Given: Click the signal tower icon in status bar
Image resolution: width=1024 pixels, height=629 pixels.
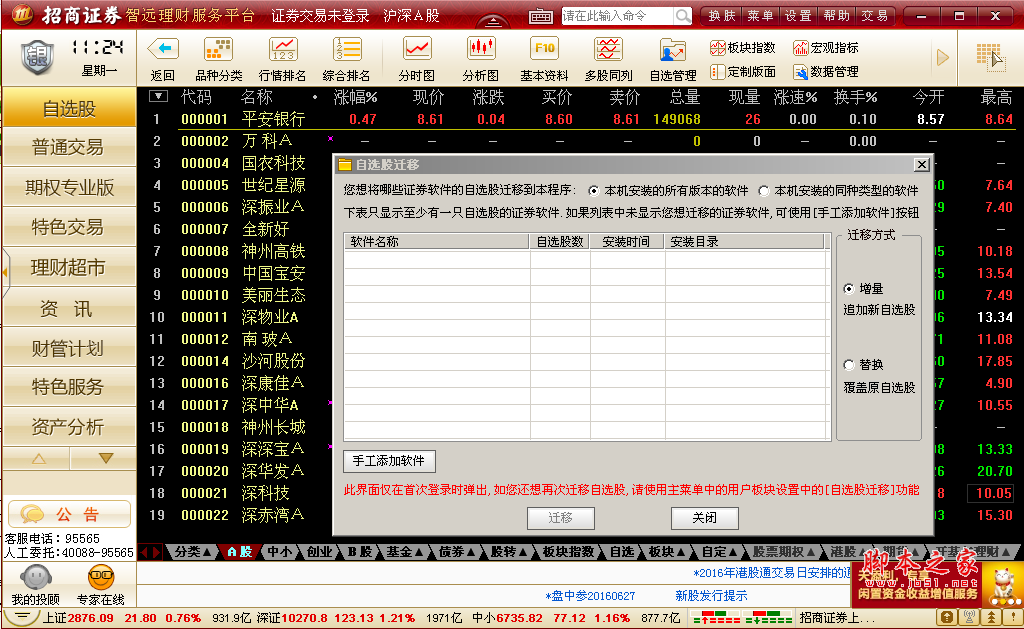Looking at the screenshot, I should pos(969,617).
